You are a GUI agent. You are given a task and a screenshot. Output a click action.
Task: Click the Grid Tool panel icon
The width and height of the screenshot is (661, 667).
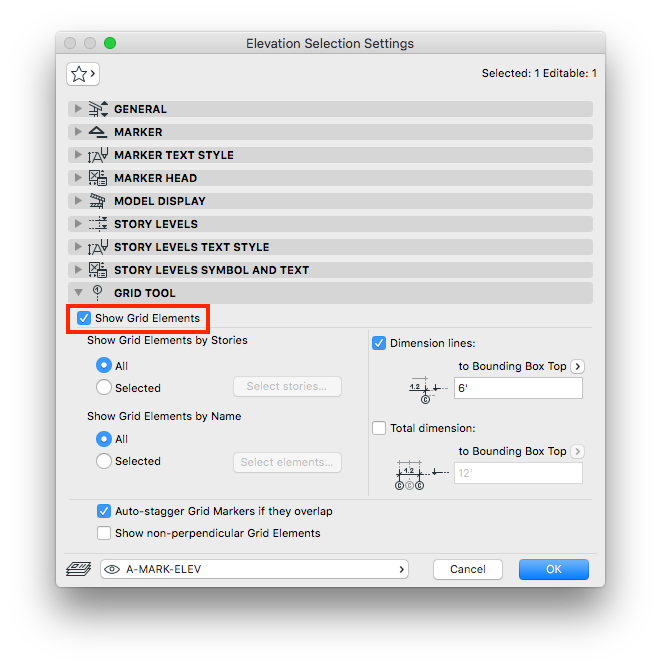coord(97,293)
